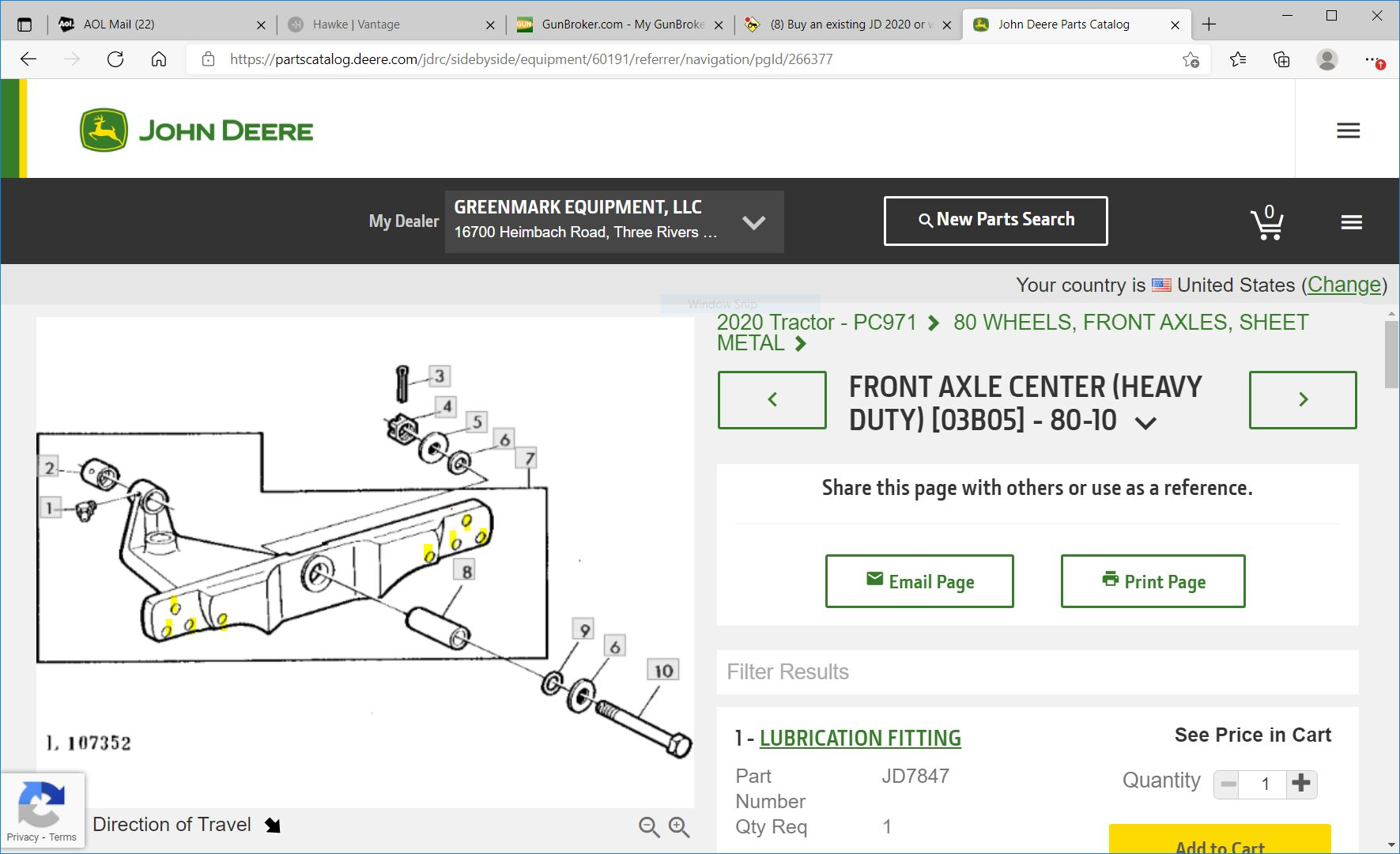1400x854 pixels.
Task: Open the LUBRICATION FITTING part link
Action: (x=860, y=738)
